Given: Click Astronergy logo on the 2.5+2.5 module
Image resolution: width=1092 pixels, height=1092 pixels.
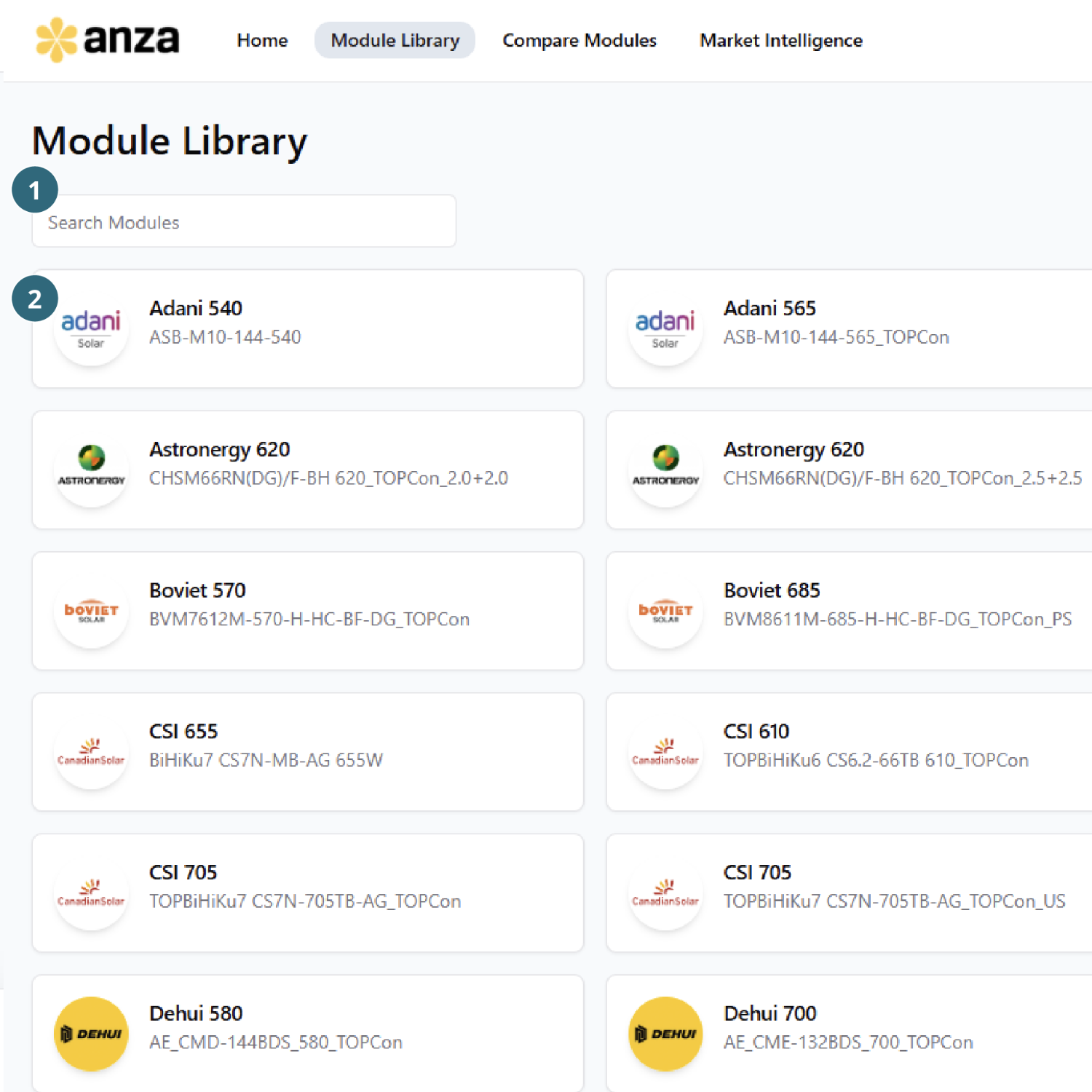Looking at the screenshot, I should point(665,470).
